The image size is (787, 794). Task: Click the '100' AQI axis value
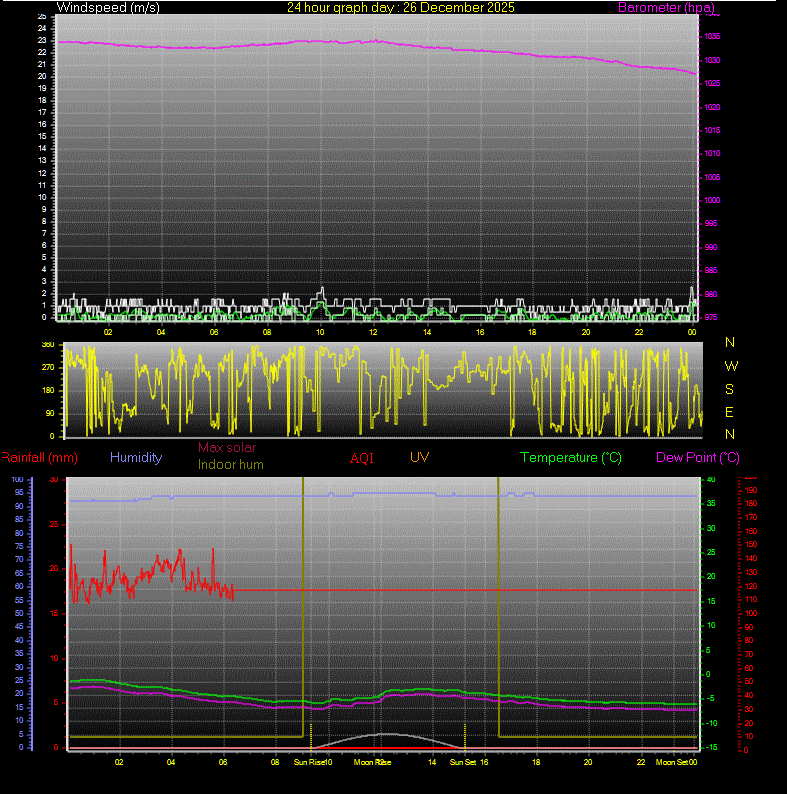pos(751,613)
